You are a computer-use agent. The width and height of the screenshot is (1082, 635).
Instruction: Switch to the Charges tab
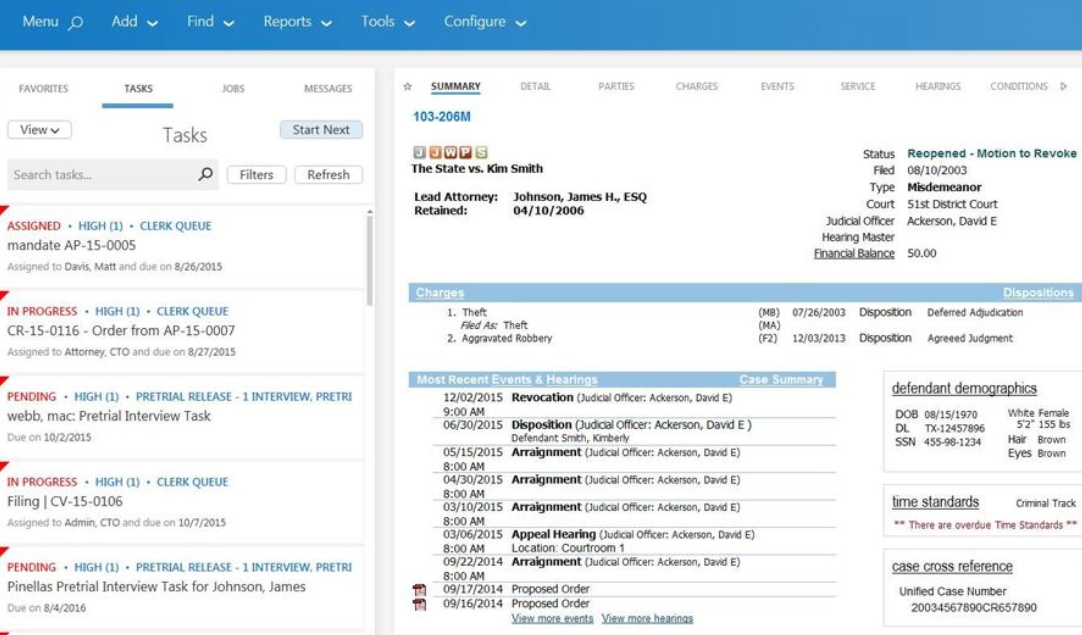click(x=696, y=86)
